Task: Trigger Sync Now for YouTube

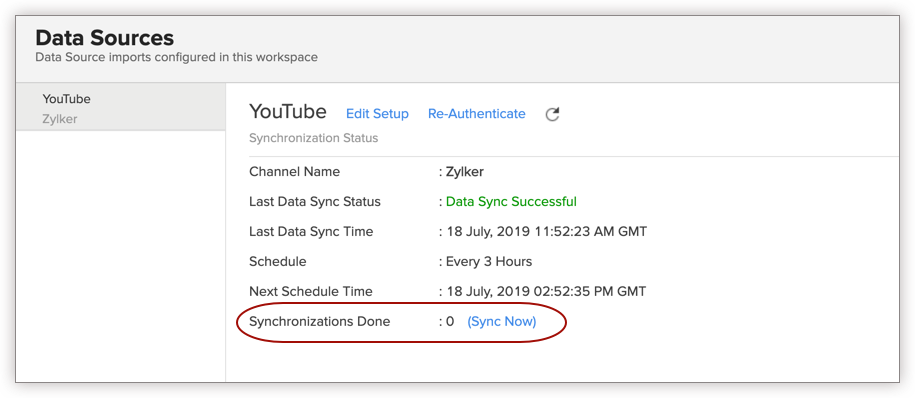Action: (501, 321)
